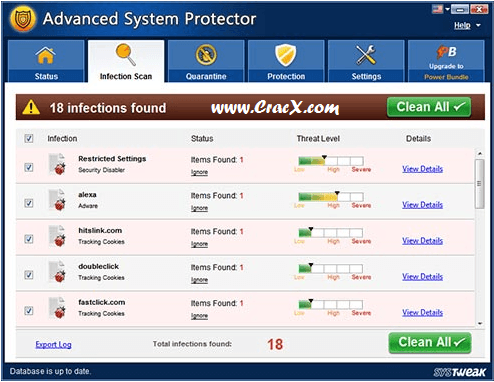Select Upgrade to Power Bundle tab
494x382 pixels.
(x=446, y=61)
